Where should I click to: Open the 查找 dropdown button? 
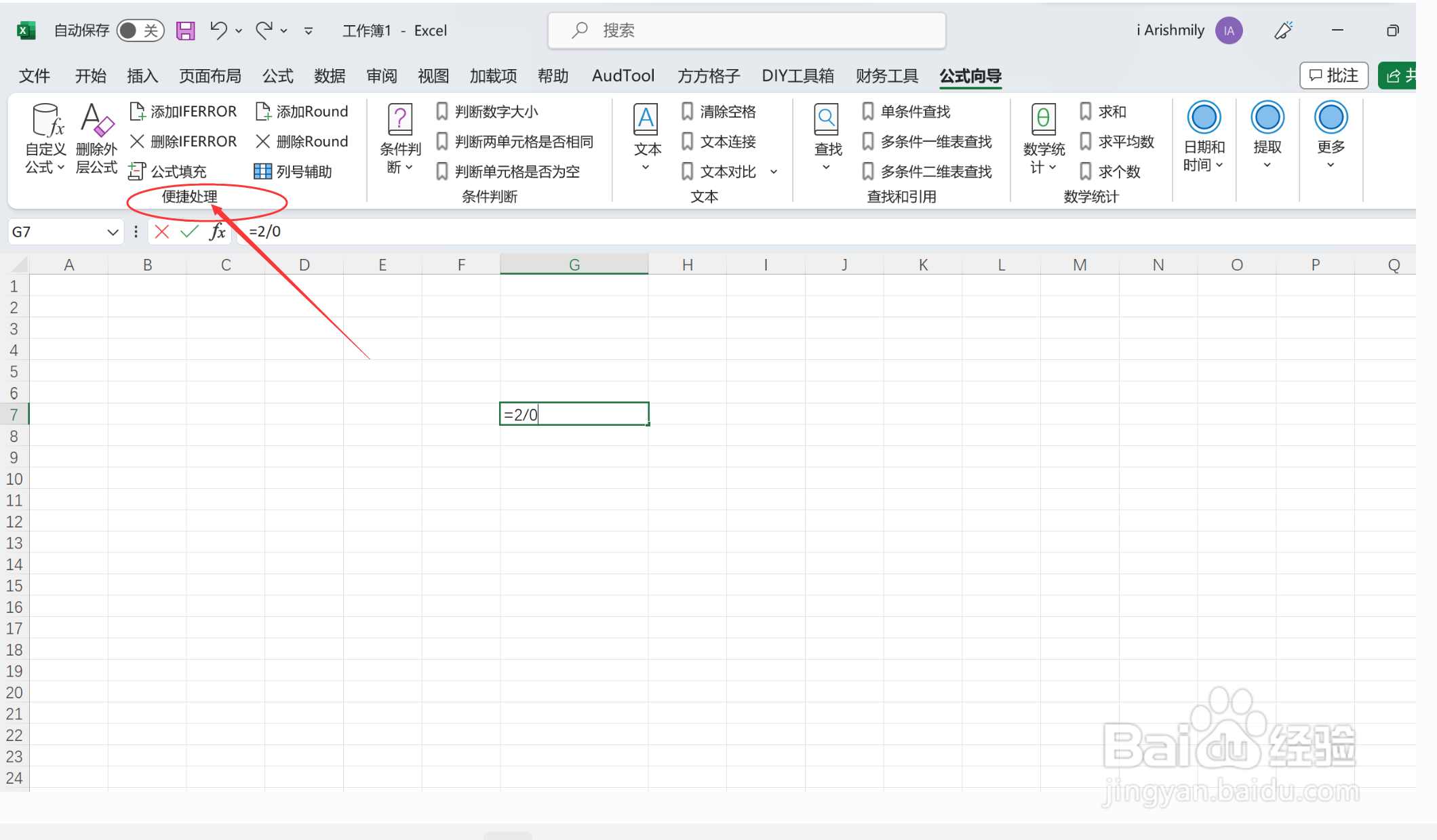point(827,138)
